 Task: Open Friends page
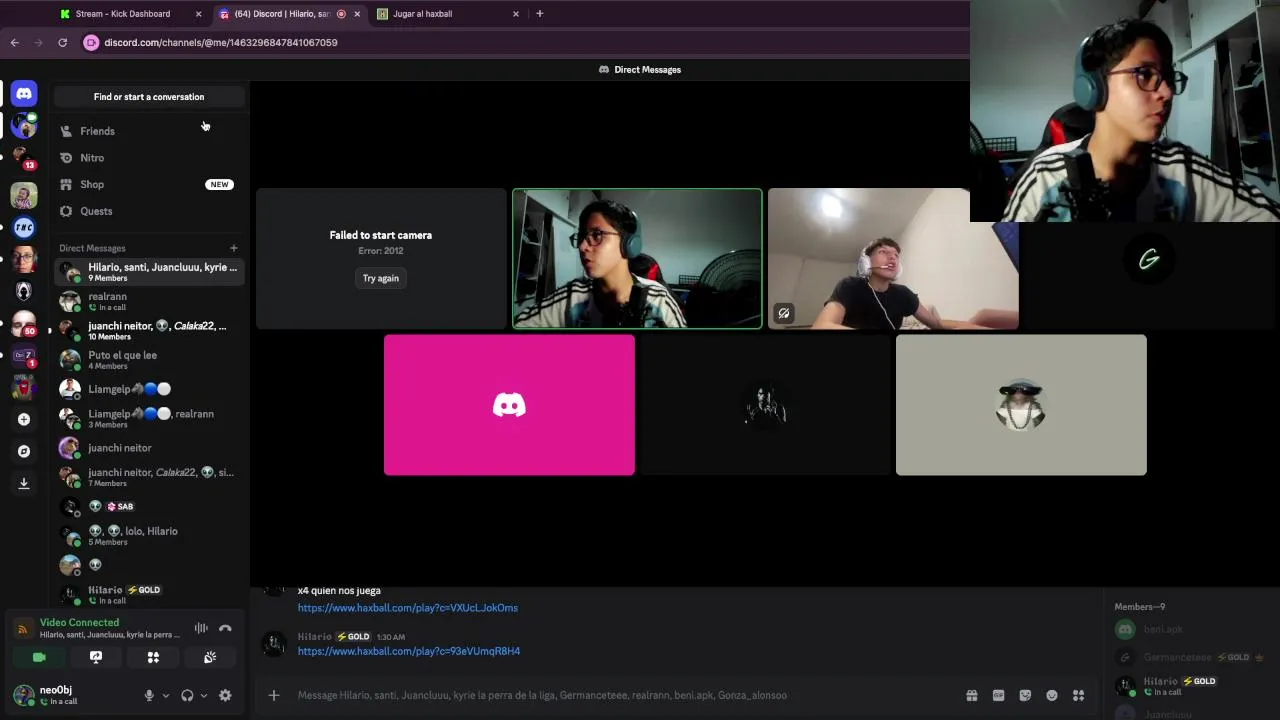[x=148, y=131]
